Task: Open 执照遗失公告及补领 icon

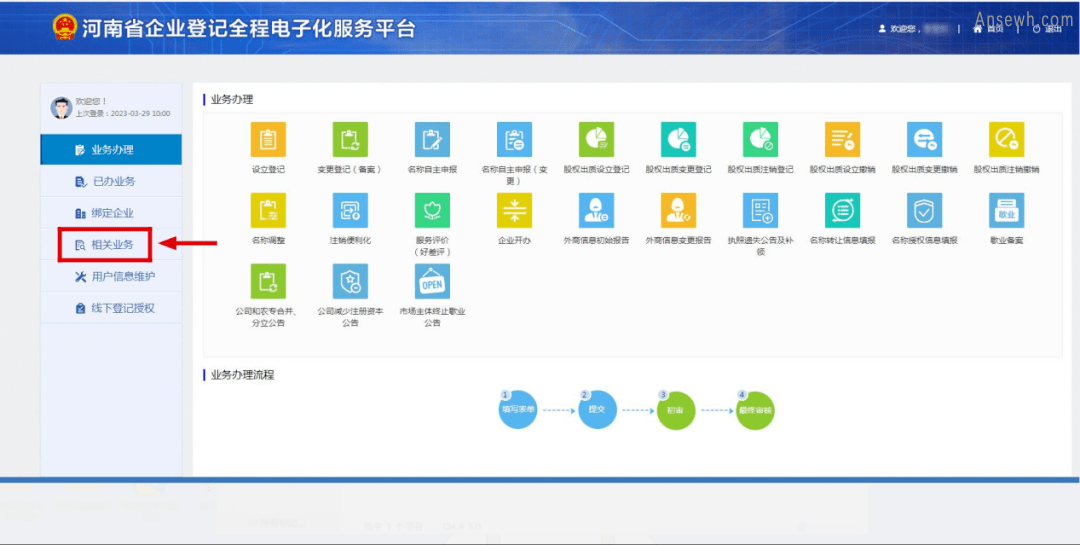Action: [x=760, y=211]
